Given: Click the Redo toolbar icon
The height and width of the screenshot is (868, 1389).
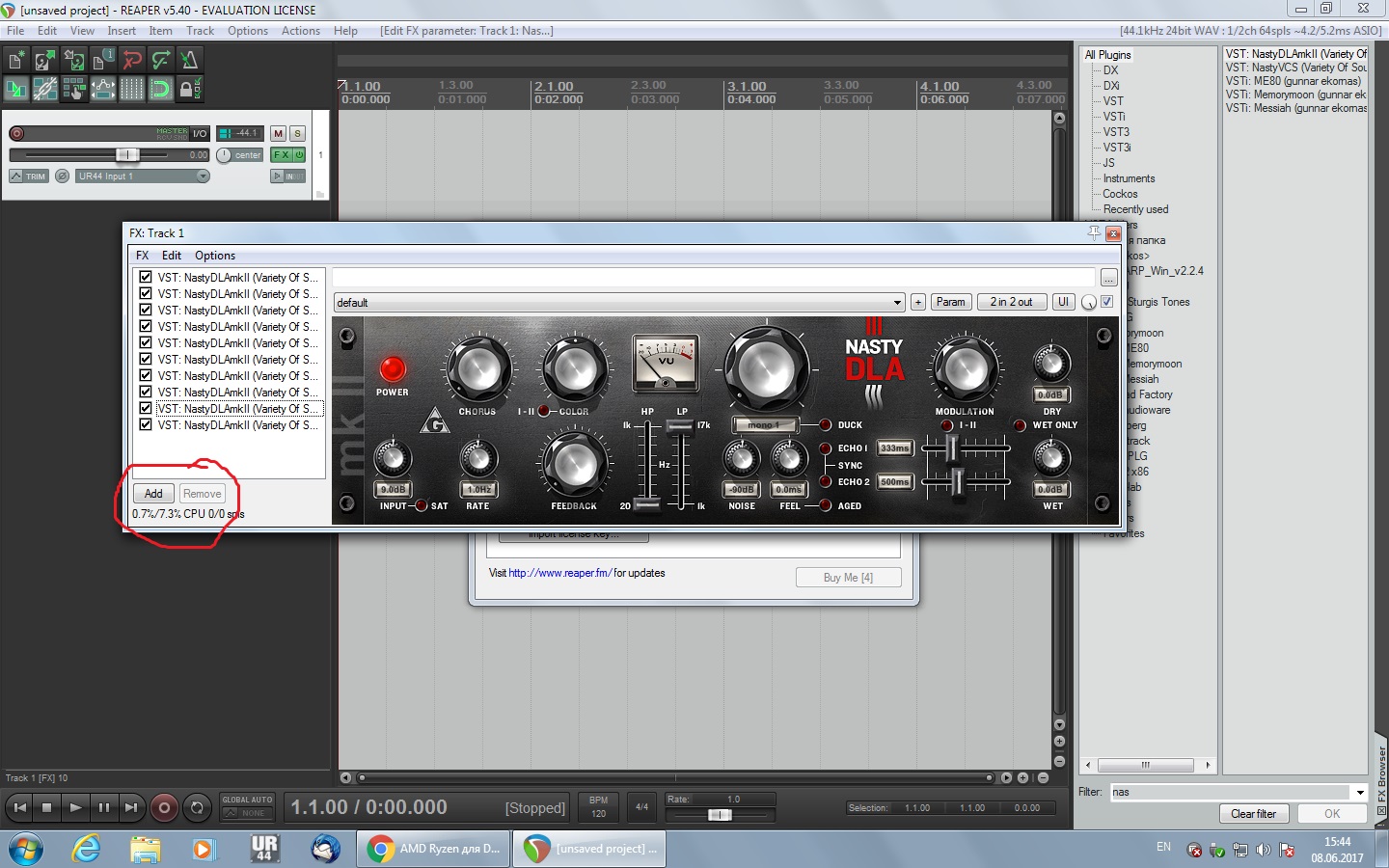Looking at the screenshot, I should pos(161,60).
